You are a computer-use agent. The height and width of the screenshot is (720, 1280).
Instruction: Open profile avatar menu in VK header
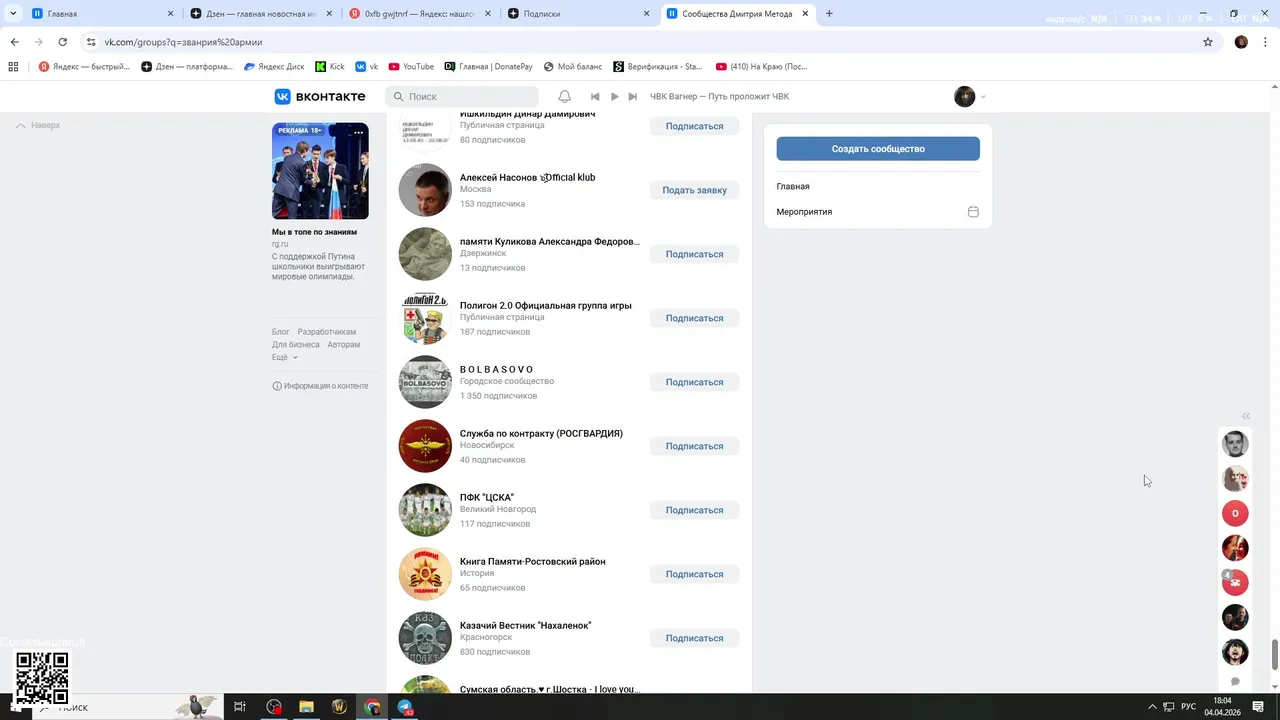click(x=970, y=96)
